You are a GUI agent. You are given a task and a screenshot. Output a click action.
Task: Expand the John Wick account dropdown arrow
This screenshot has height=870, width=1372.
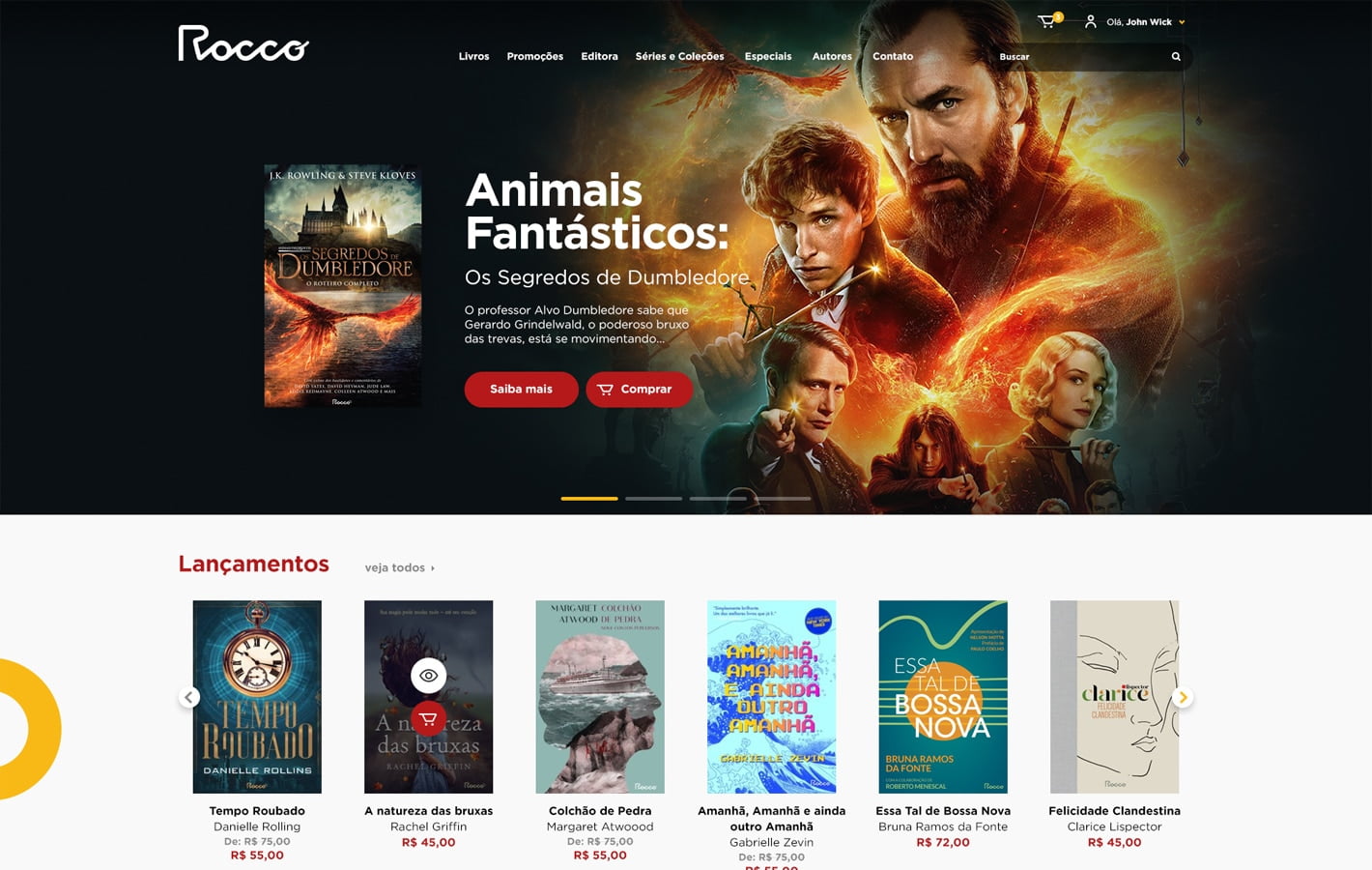coord(1182,22)
